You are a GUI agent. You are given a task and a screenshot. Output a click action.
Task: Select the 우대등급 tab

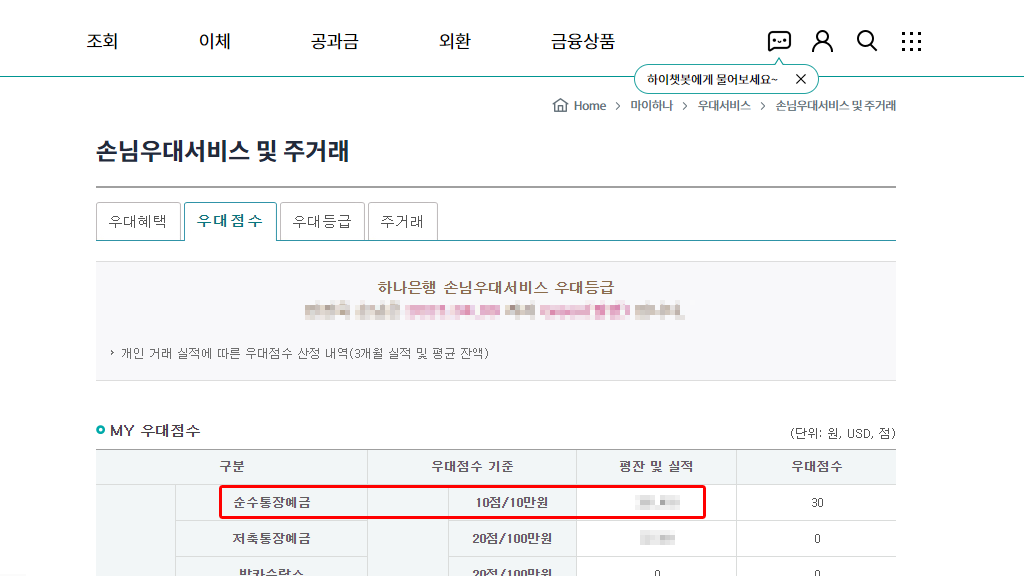[x=321, y=221]
